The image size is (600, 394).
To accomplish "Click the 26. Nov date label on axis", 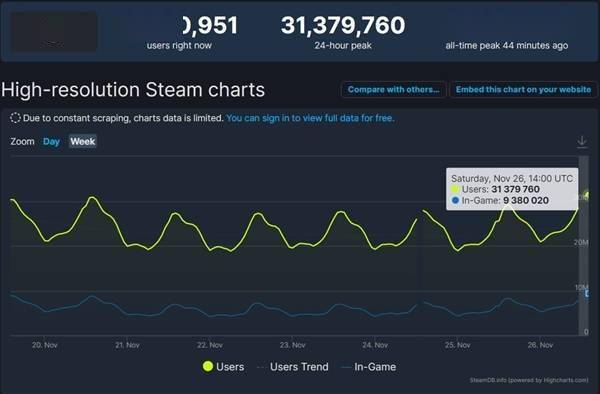I will [540, 345].
